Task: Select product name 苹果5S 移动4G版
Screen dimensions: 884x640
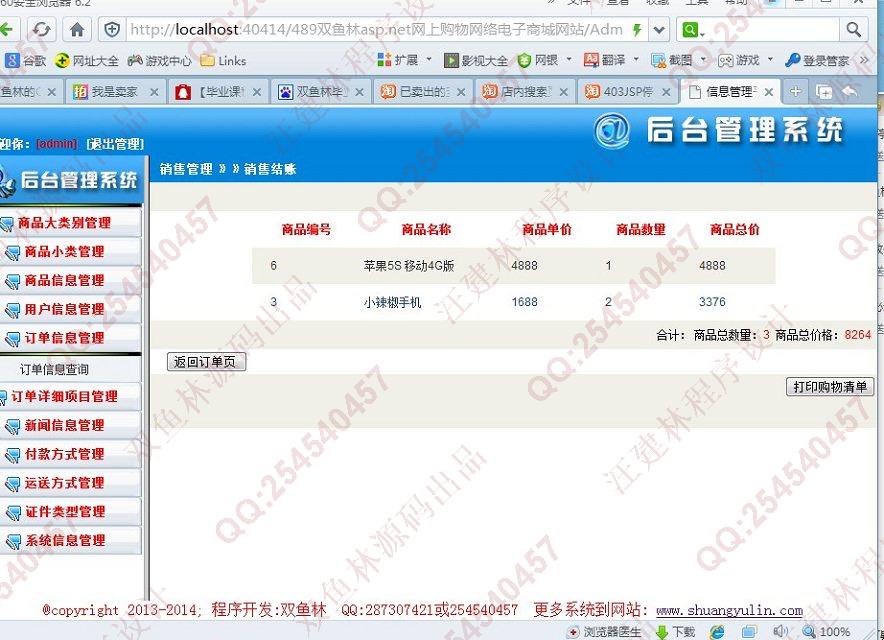Action: 409,266
